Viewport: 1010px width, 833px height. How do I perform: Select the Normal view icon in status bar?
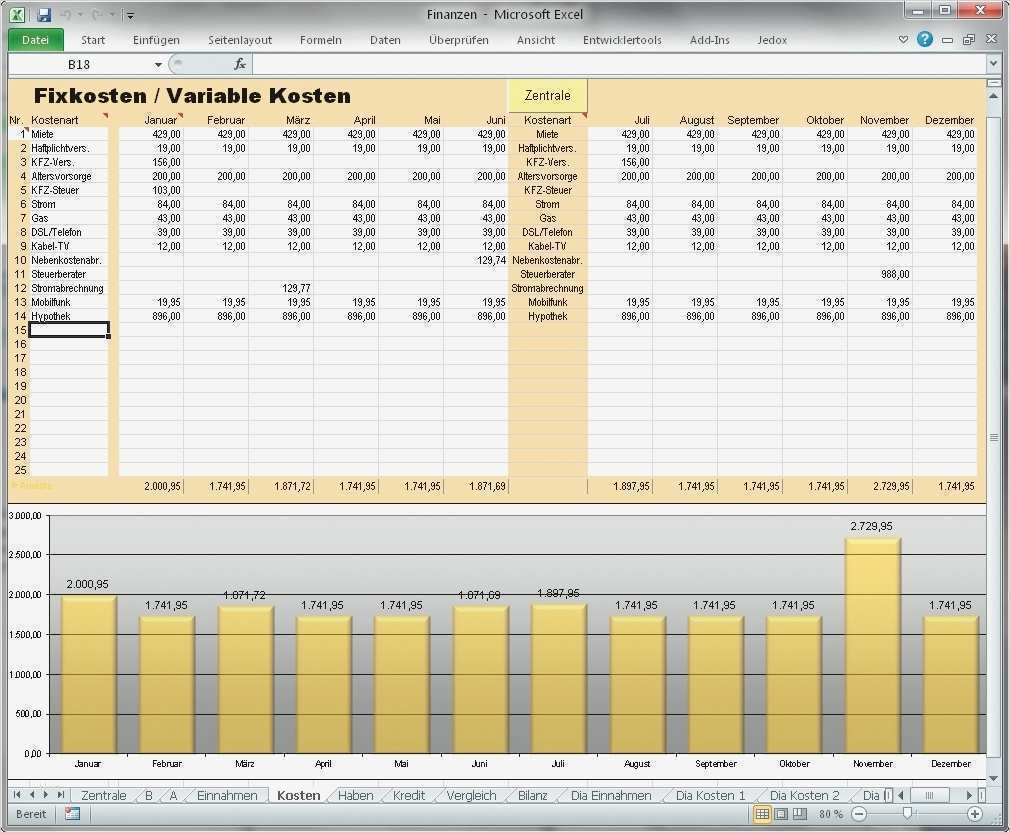763,815
